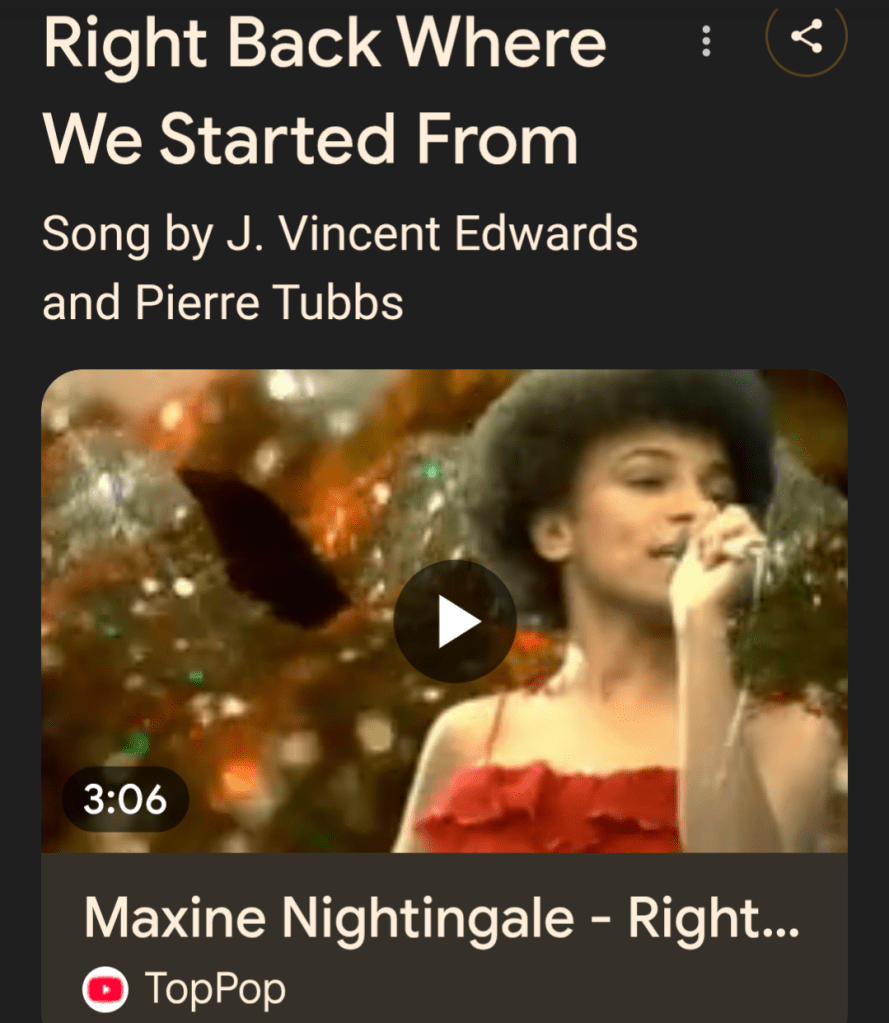Click the 3:06 duration badge
Viewport: 889px width, 1023px height.
pyautogui.click(x=125, y=799)
